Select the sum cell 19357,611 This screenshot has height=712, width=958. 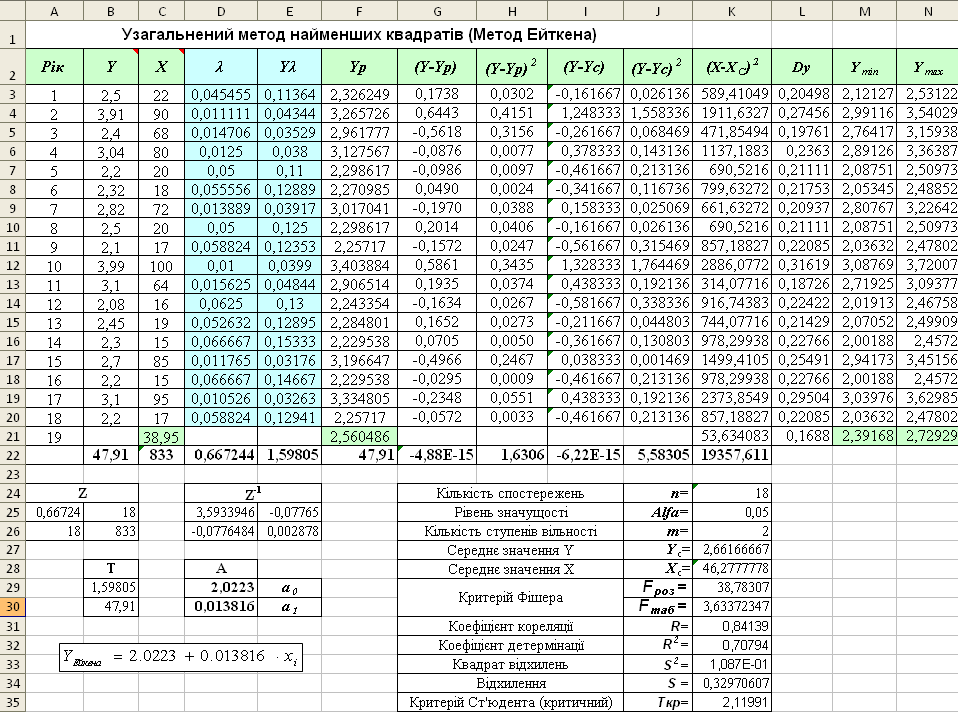click(732, 455)
